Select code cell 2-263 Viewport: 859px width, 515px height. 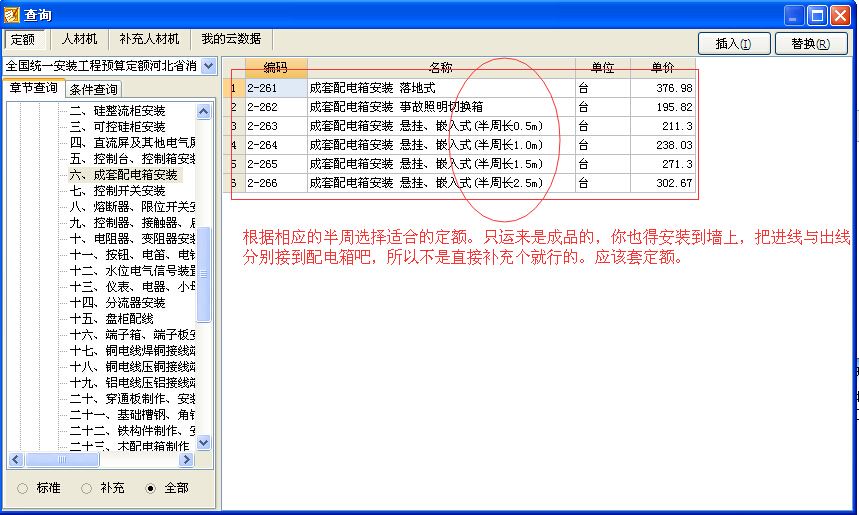click(x=276, y=126)
